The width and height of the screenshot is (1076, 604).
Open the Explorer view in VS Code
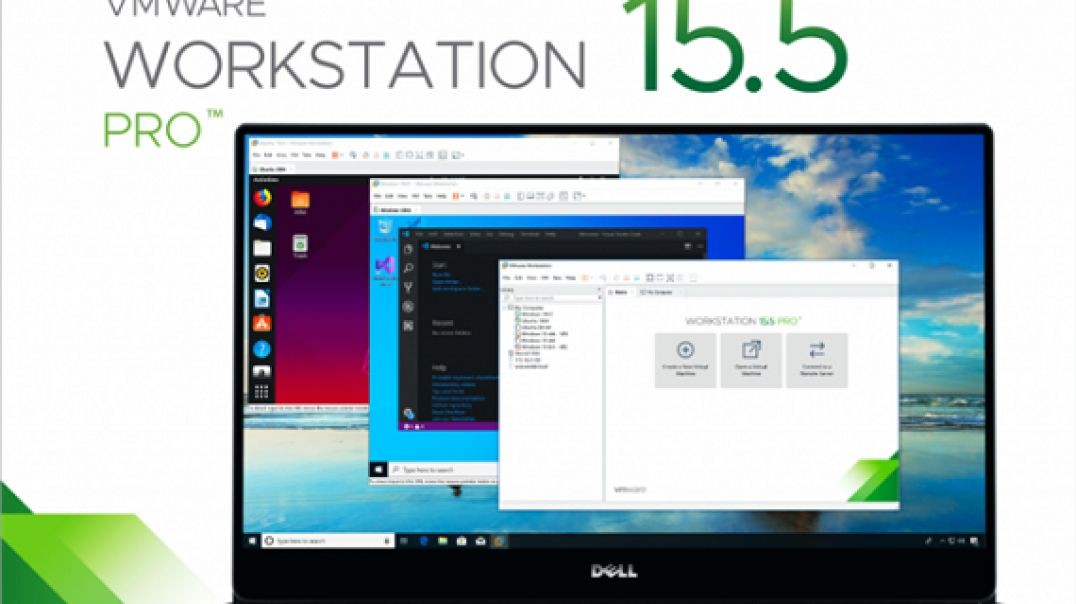(x=408, y=250)
